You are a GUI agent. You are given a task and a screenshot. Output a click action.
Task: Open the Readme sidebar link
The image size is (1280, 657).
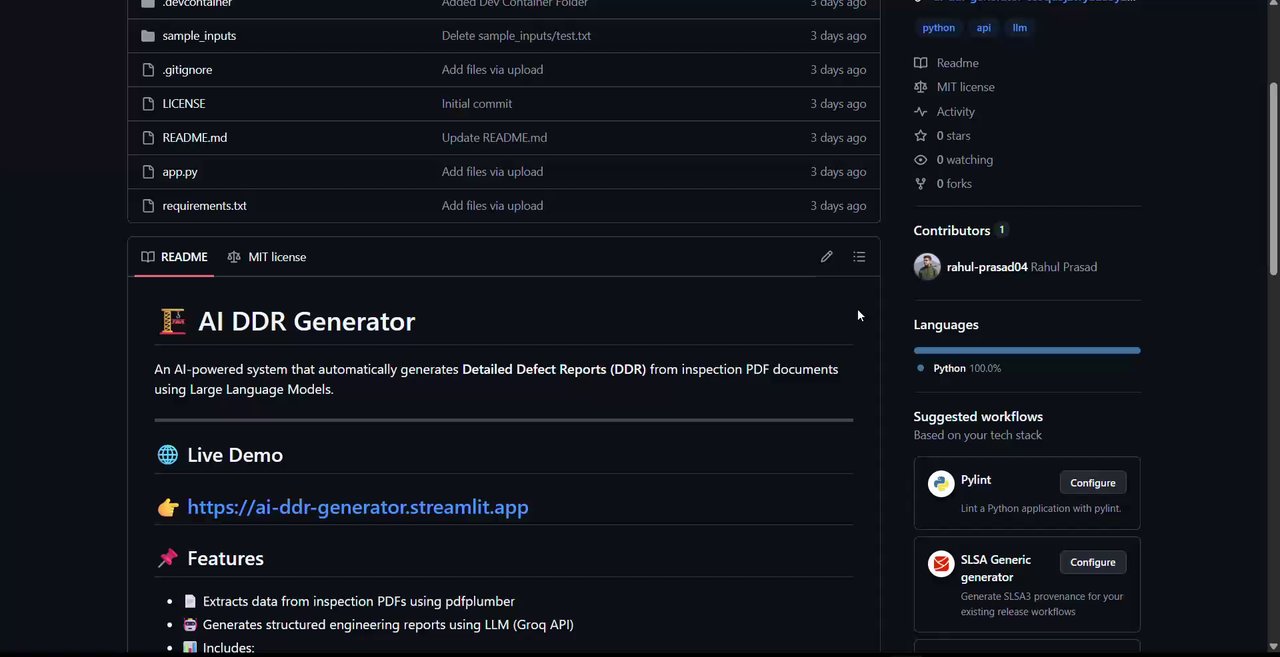click(x=957, y=63)
